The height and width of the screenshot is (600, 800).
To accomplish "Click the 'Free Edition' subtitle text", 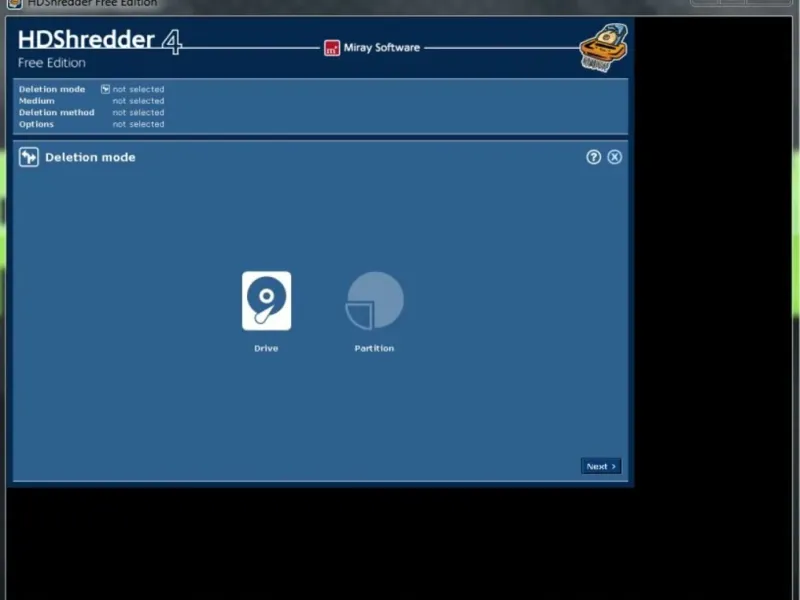I will pyautogui.click(x=52, y=63).
